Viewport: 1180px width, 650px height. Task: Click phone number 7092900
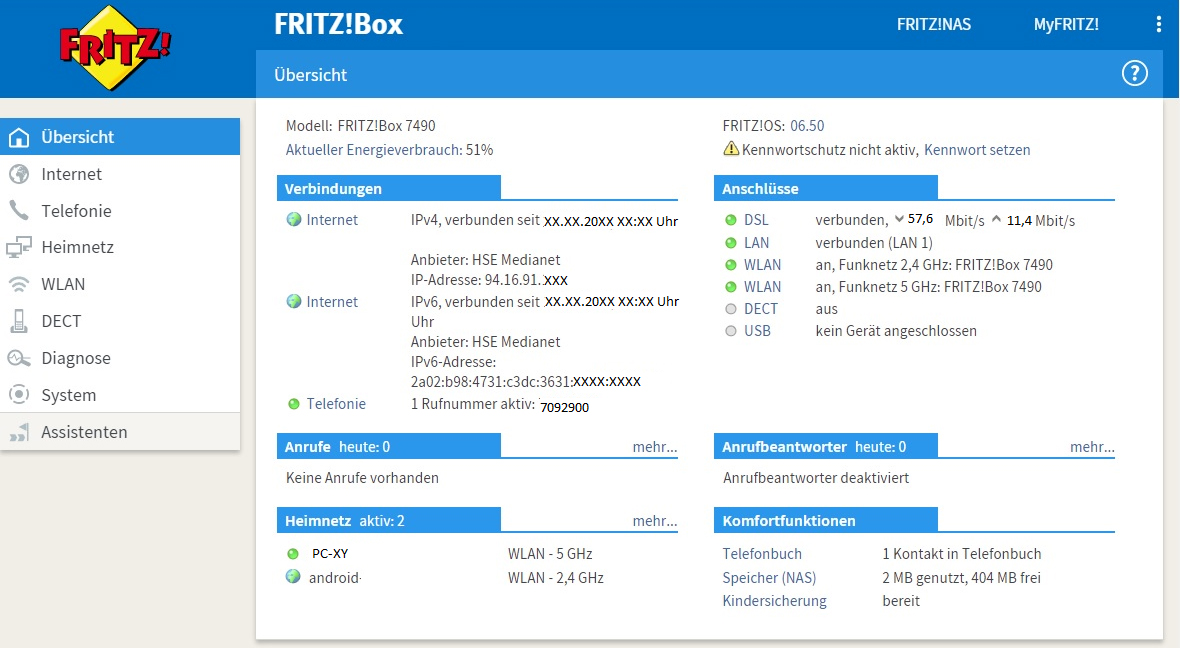(x=564, y=408)
